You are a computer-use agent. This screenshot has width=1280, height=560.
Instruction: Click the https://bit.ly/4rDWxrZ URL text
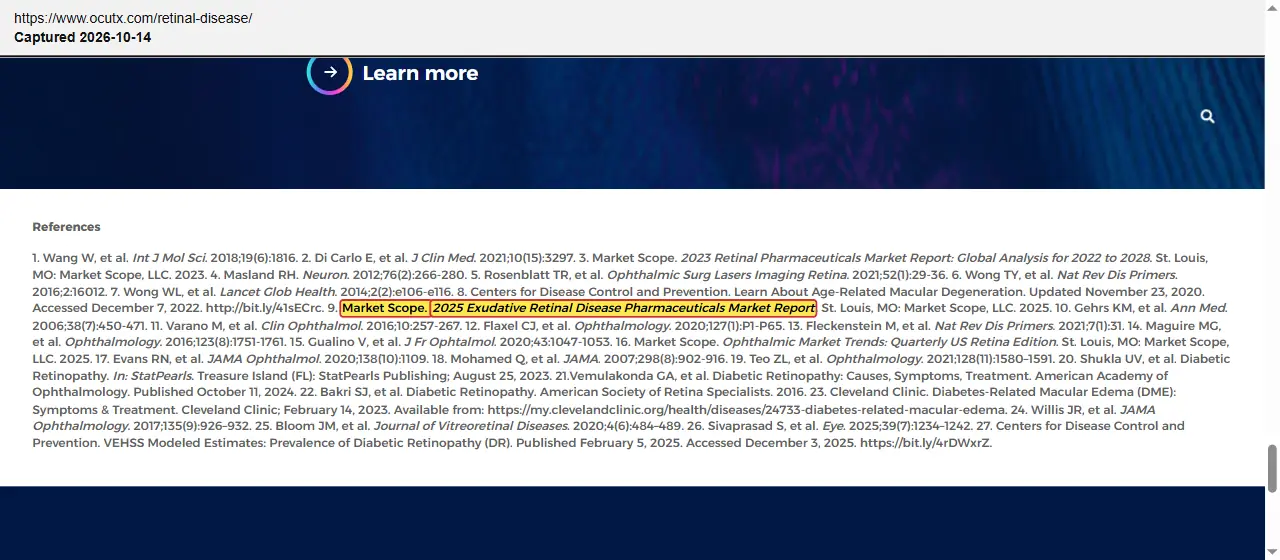coord(926,443)
